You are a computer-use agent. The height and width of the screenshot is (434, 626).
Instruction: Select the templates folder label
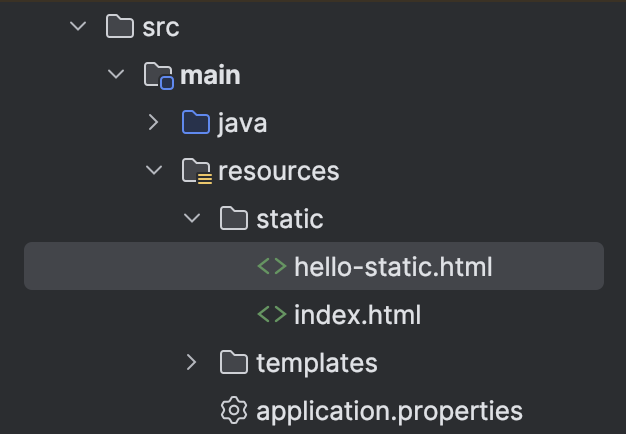coord(316,362)
